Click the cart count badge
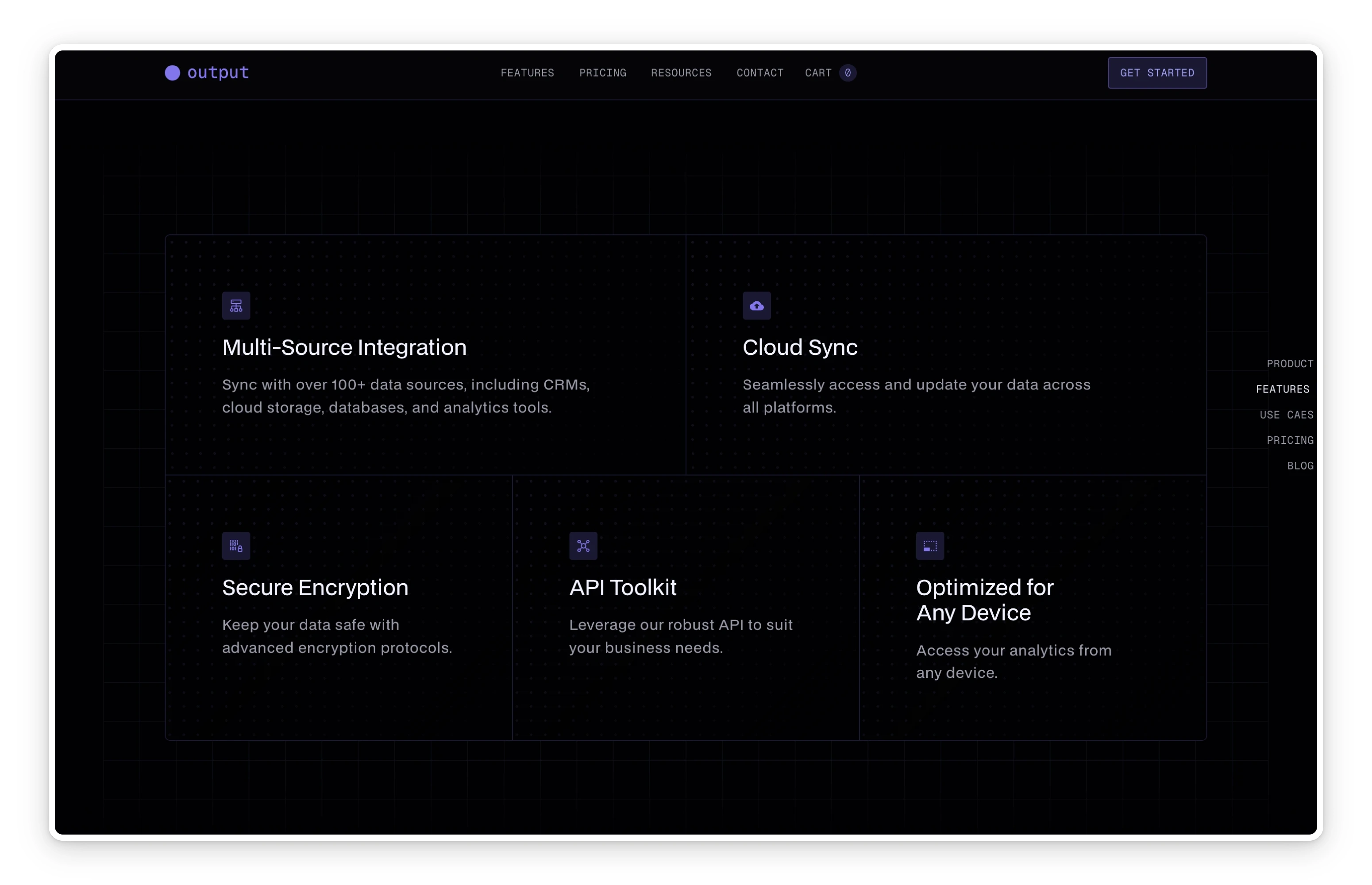Viewport: 1372px width, 885px height. (x=847, y=73)
